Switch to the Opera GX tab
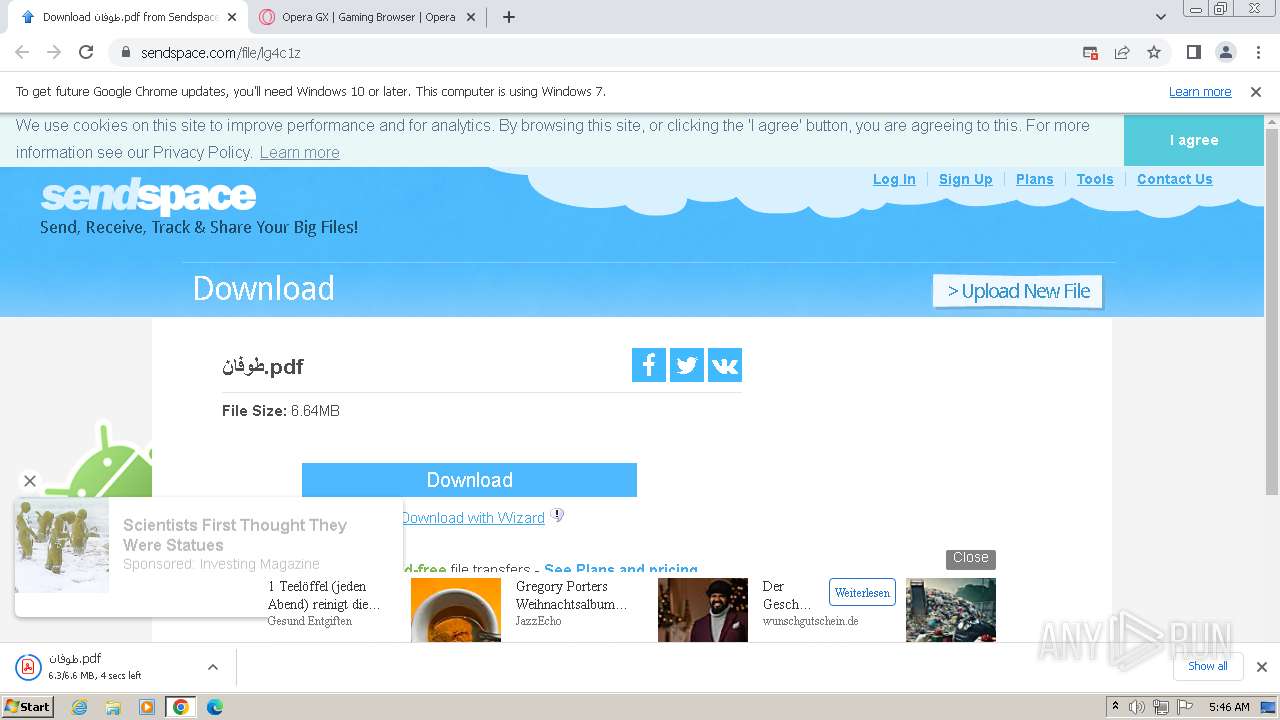This screenshot has width=1280, height=720. coord(368,17)
